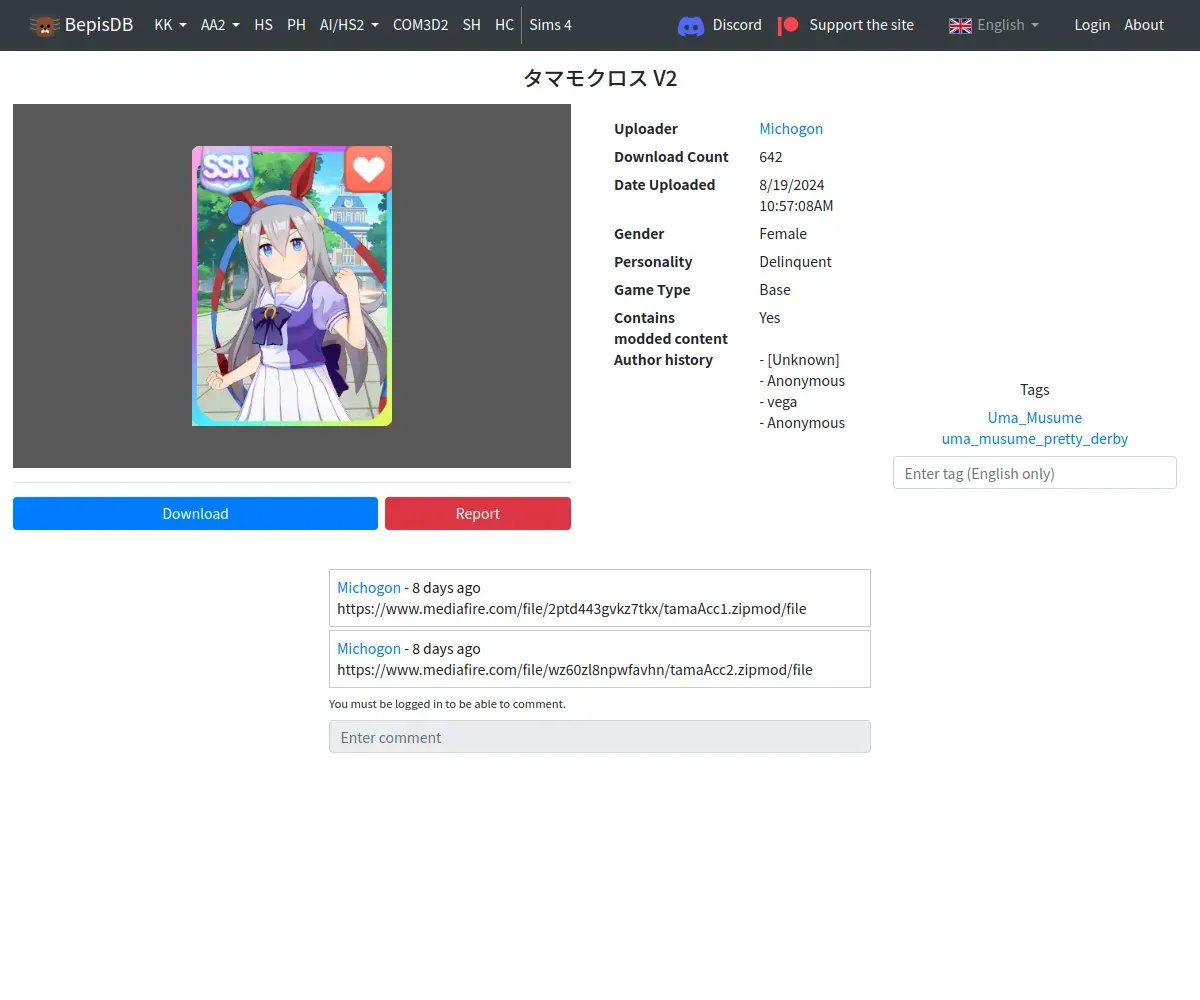Open the About page
The image size is (1200, 1000).
[x=1144, y=25]
